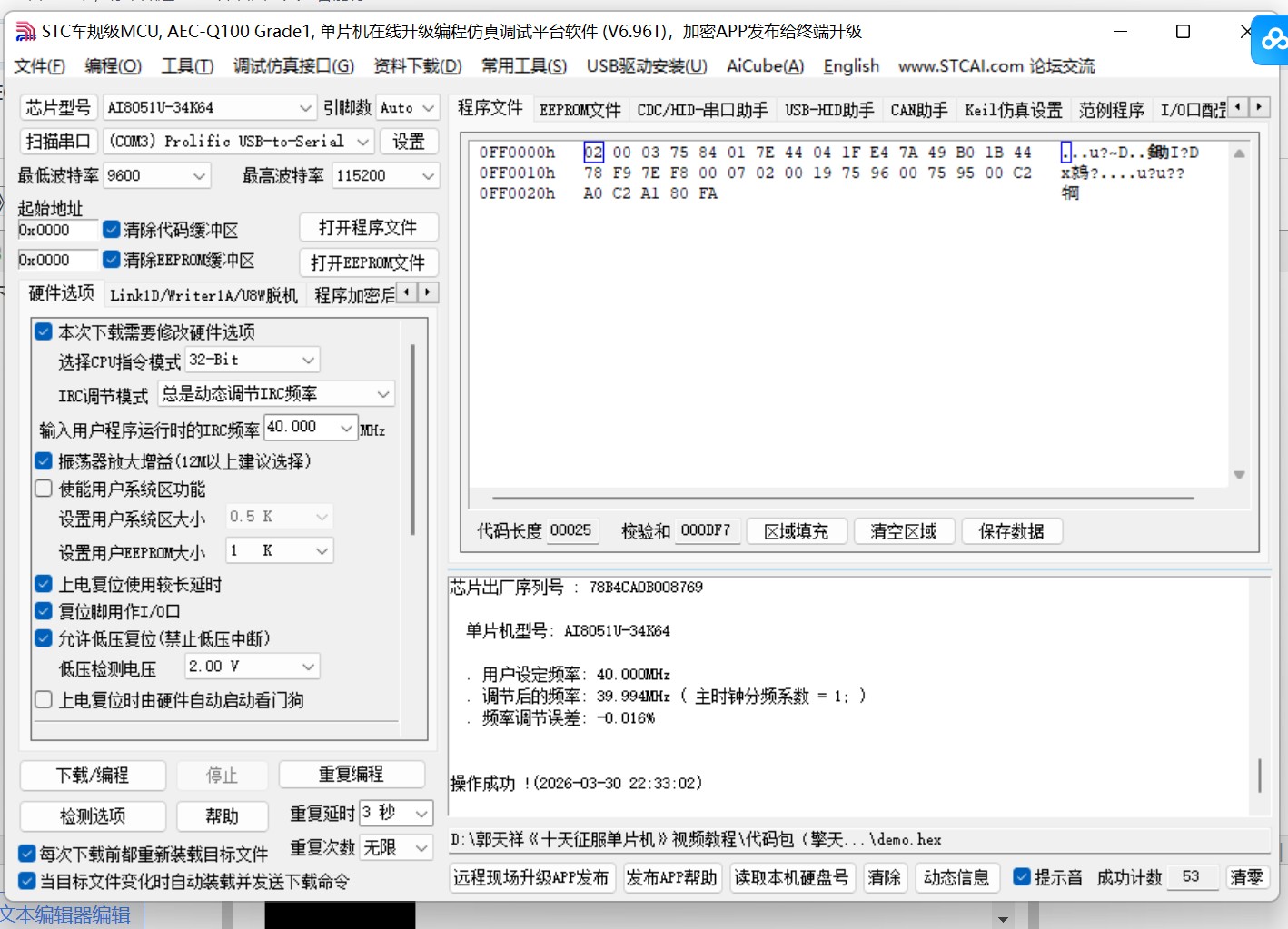Viewport: 1288px width, 929px height.
Task: Uncheck 复位脚用作I/O口 option
Action: click(43, 611)
